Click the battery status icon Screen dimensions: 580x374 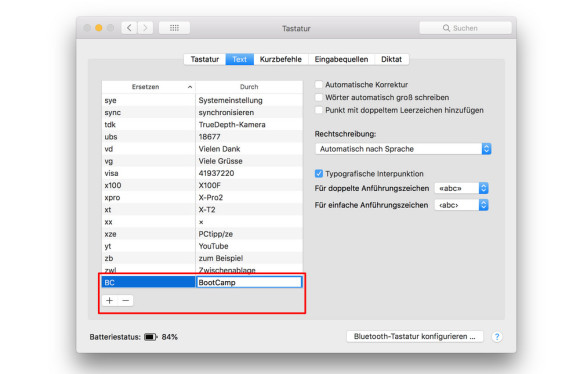[151, 337]
